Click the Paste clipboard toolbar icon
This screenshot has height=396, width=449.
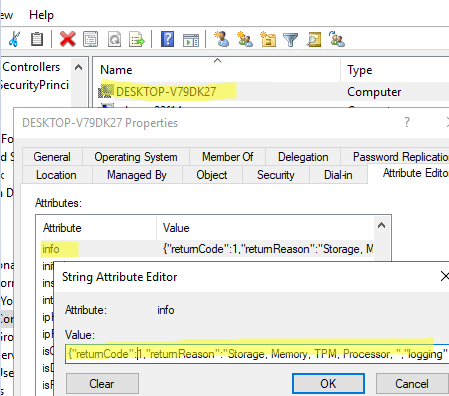37,39
